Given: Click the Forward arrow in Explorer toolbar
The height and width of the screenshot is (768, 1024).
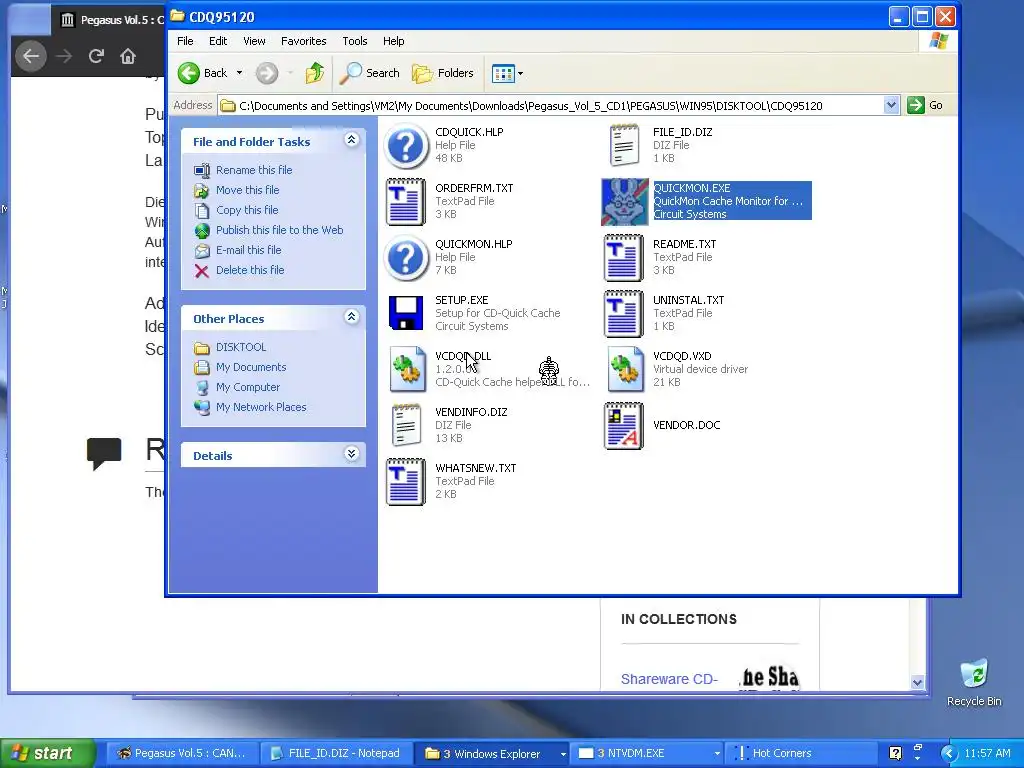Looking at the screenshot, I should (266, 73).
